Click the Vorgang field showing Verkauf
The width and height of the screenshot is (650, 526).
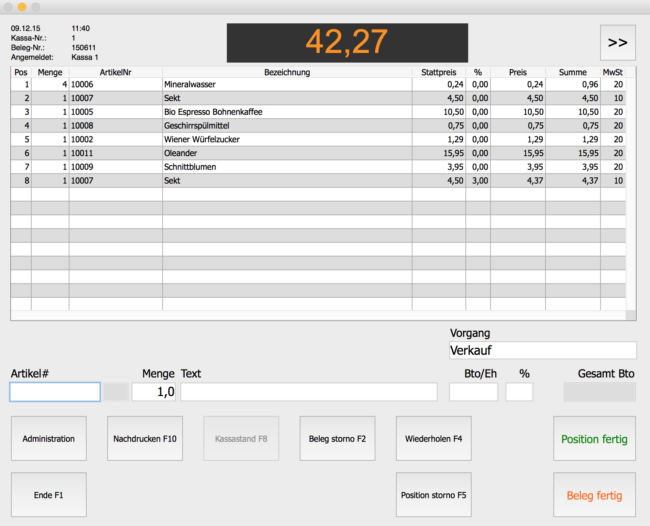[x=542, y=350]
